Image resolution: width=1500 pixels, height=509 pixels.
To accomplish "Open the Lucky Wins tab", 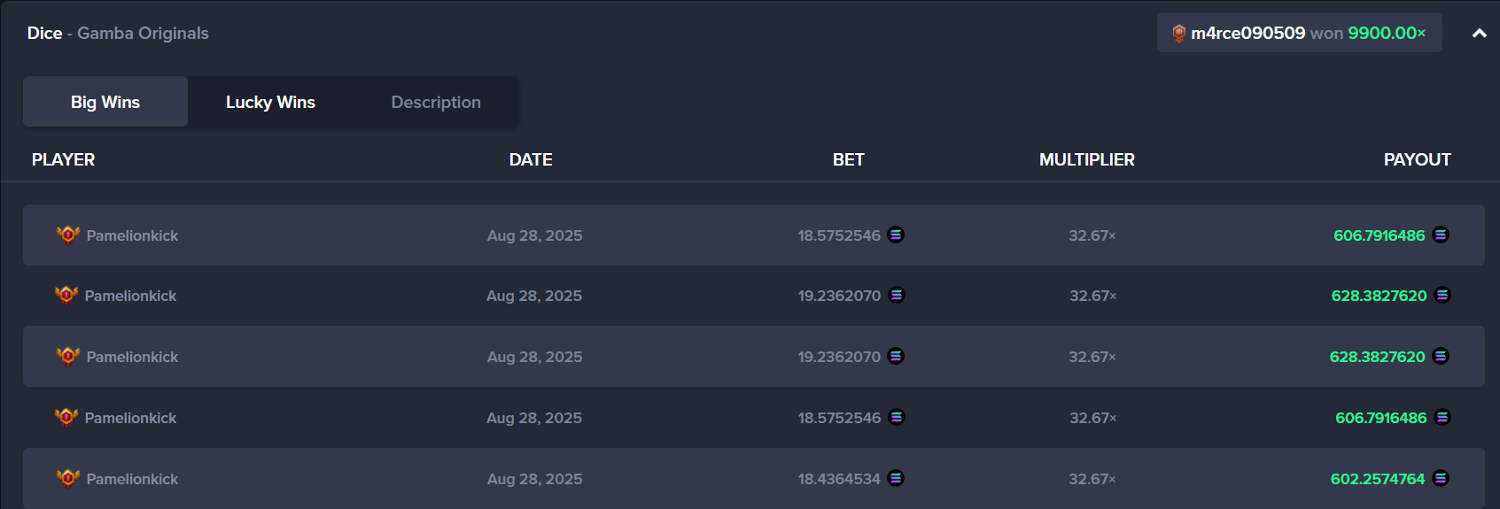I will [270, 102].
